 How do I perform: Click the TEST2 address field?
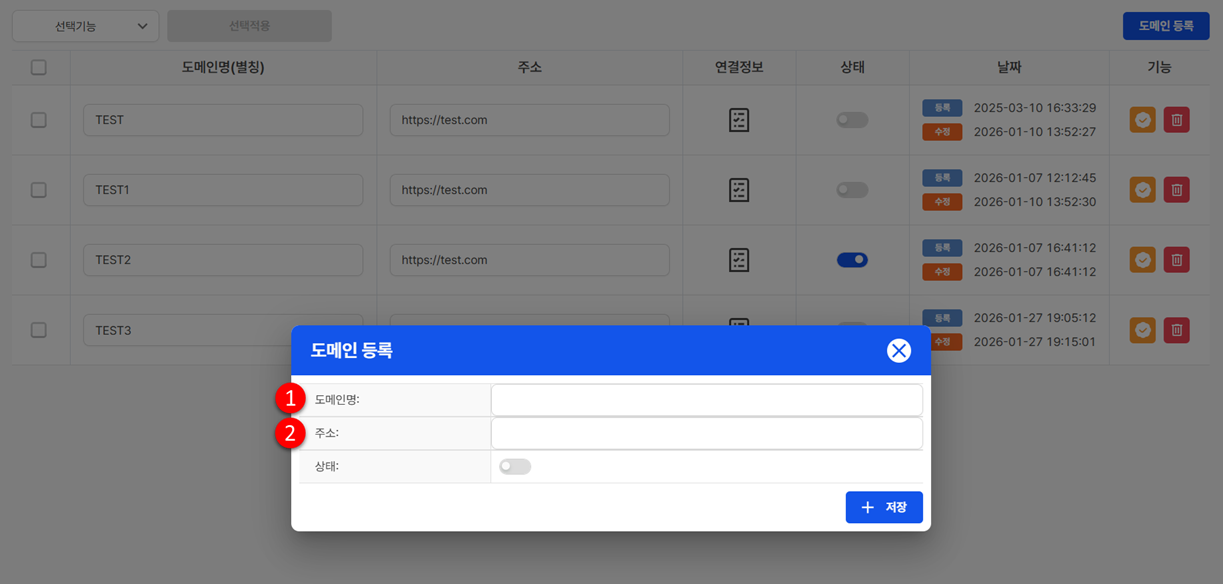pyautogui.click(x=529, y=260)
